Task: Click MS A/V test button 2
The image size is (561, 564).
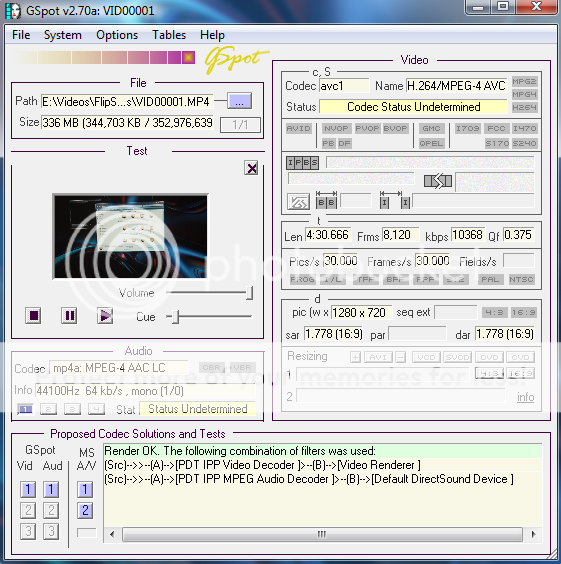Action: [85, 510]
